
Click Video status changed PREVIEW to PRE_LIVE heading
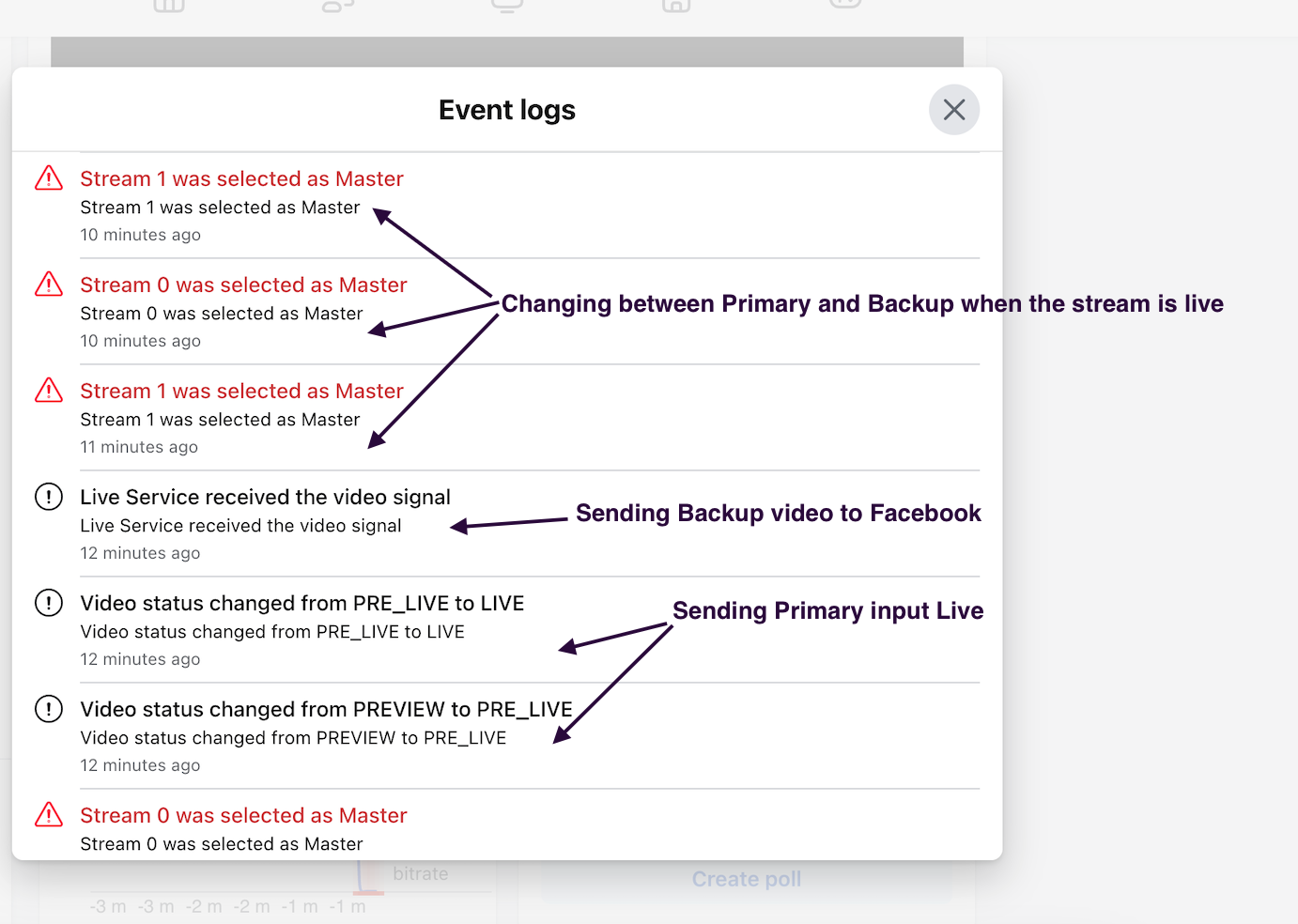pos(326,709)
